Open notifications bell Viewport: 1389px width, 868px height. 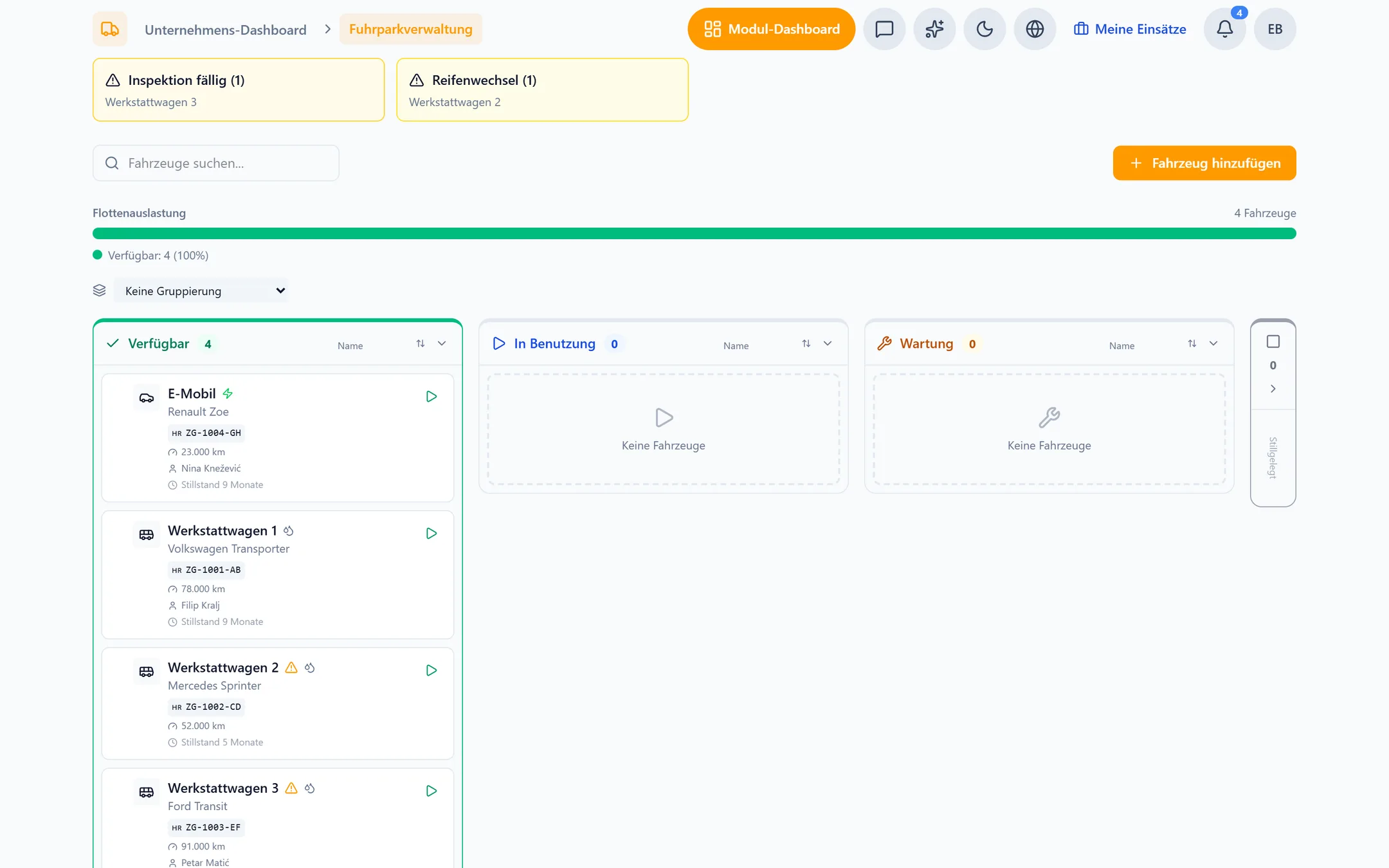[1224, 29]
